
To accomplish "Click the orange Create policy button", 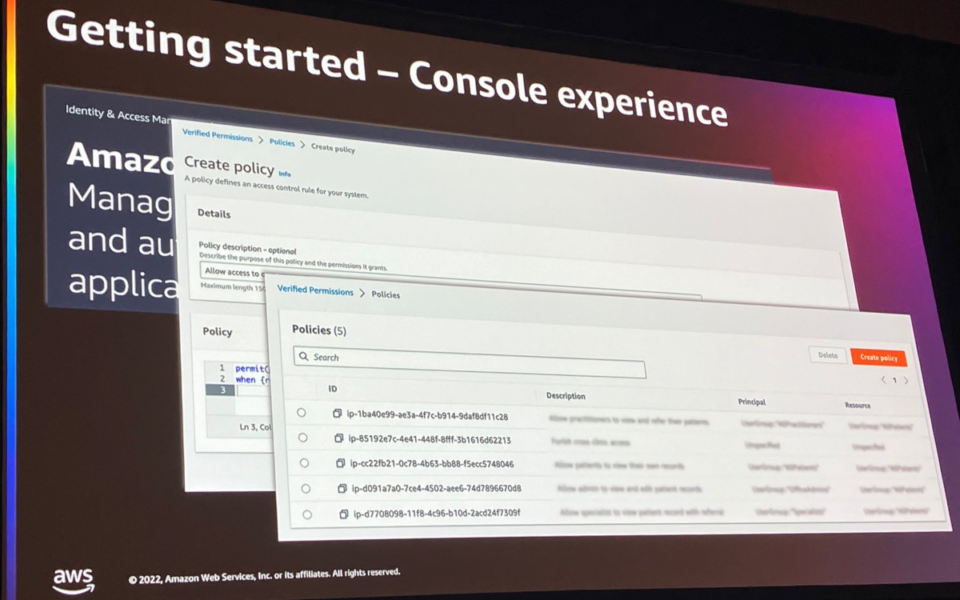I will click(x=879, y=358).
